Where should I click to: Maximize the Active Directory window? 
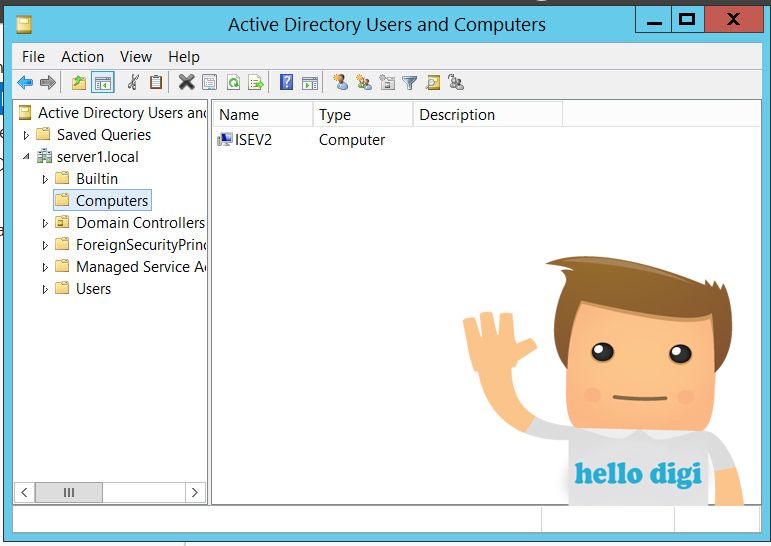click(687, 20)
